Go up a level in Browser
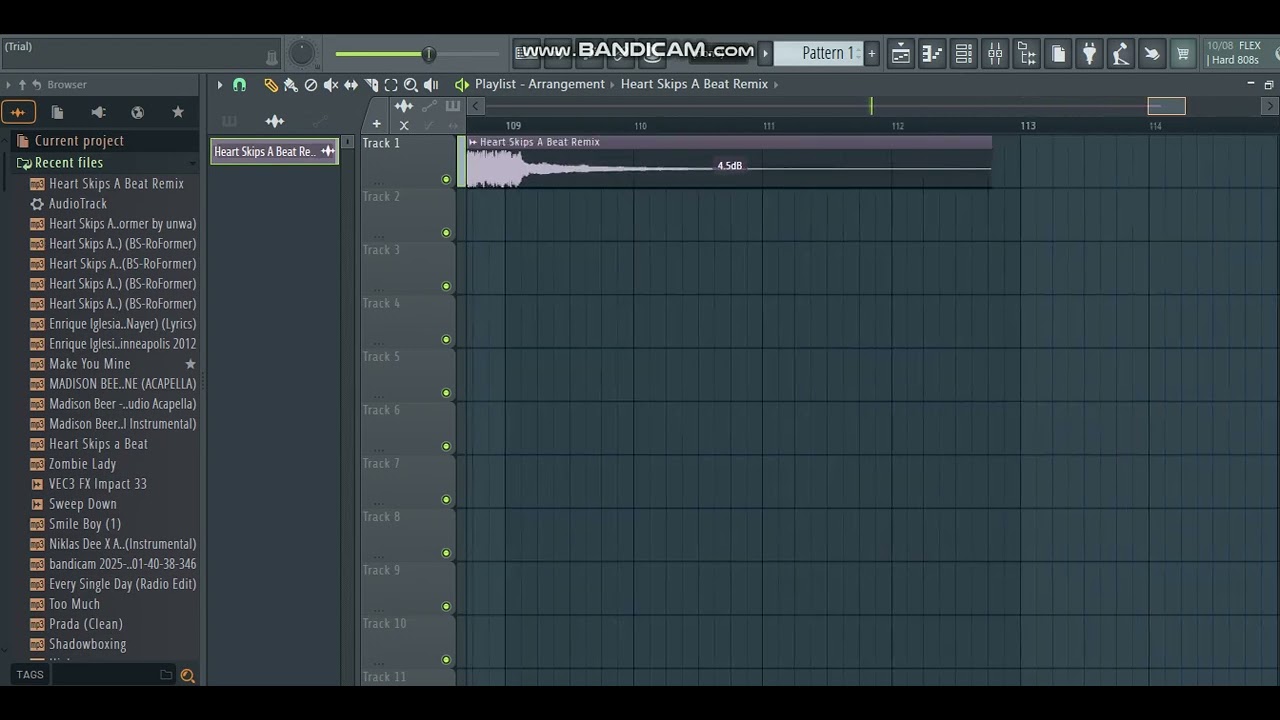 coord(21,85)
